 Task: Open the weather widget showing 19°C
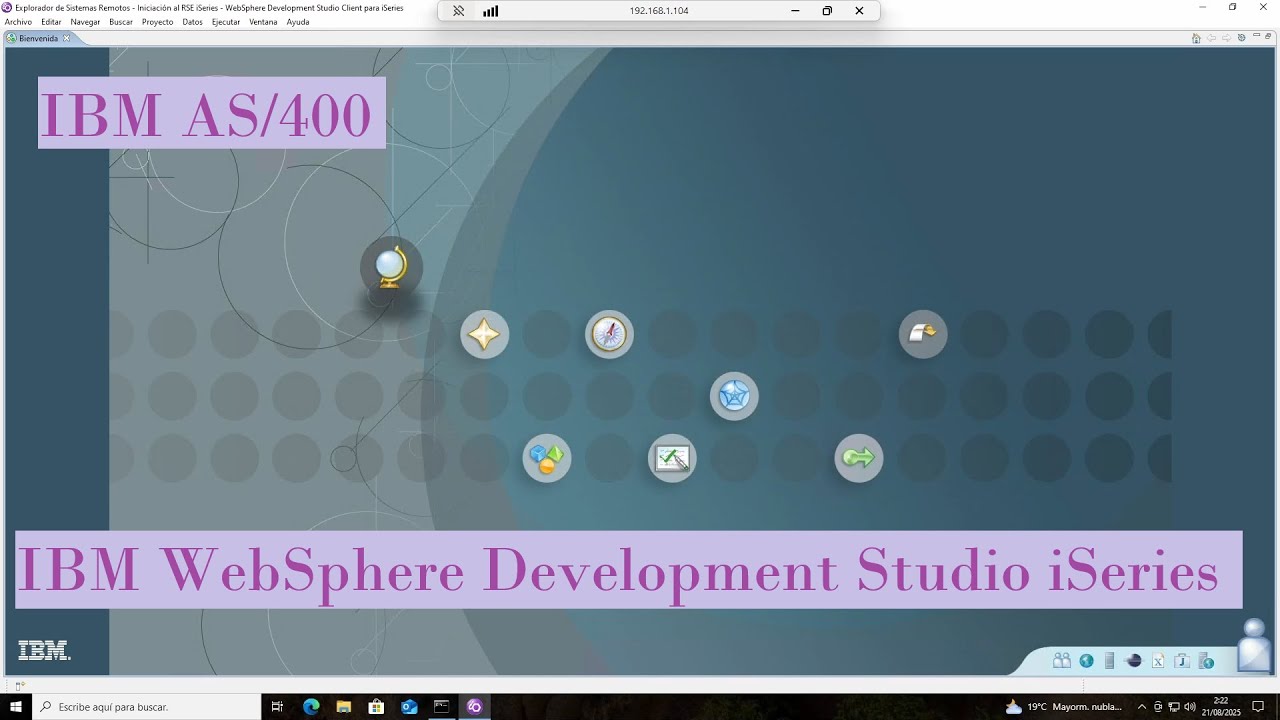point(1063,707)
